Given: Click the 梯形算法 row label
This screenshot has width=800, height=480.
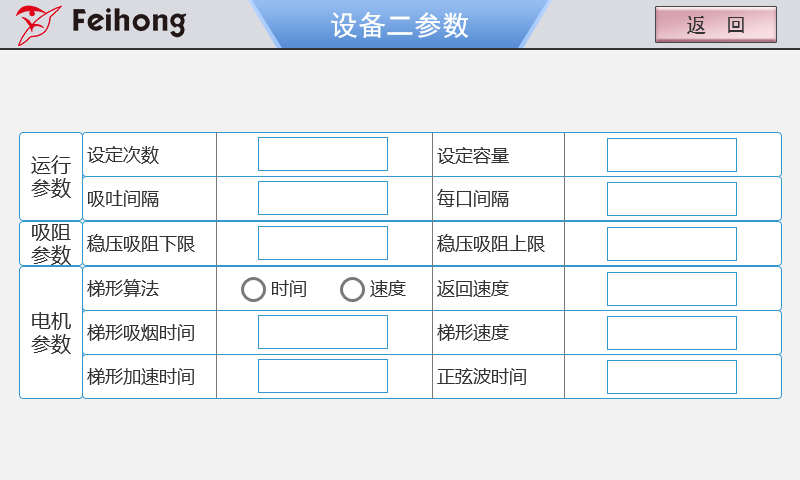Looking at the screenshot, I should 123,289.
